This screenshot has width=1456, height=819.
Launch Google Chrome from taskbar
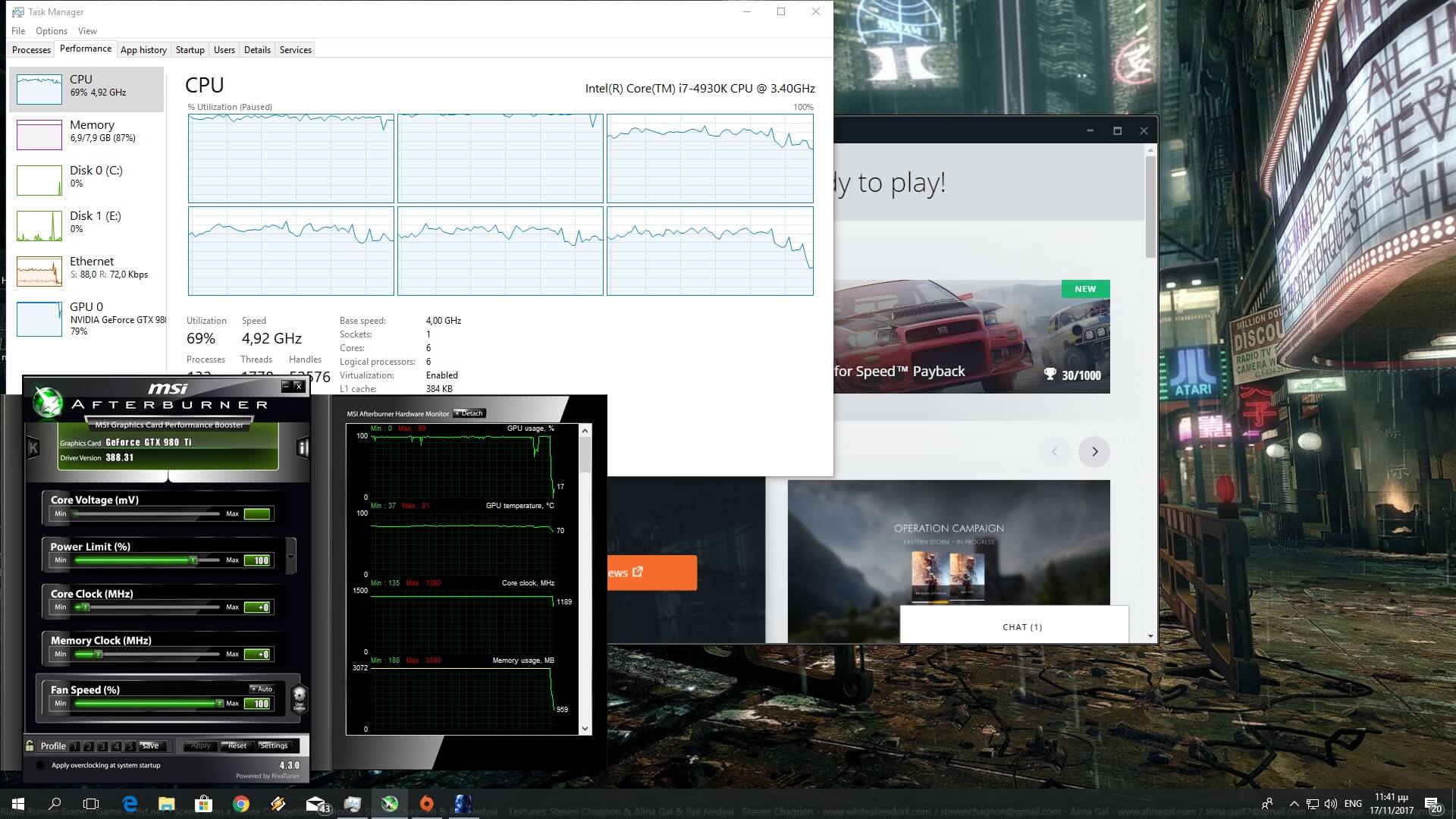tap(241, 804)
